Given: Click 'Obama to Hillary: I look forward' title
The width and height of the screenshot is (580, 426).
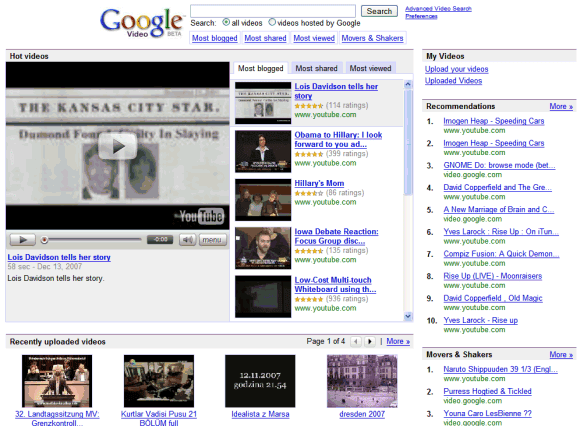Looking at the screenshot, I should pos(338,139).
